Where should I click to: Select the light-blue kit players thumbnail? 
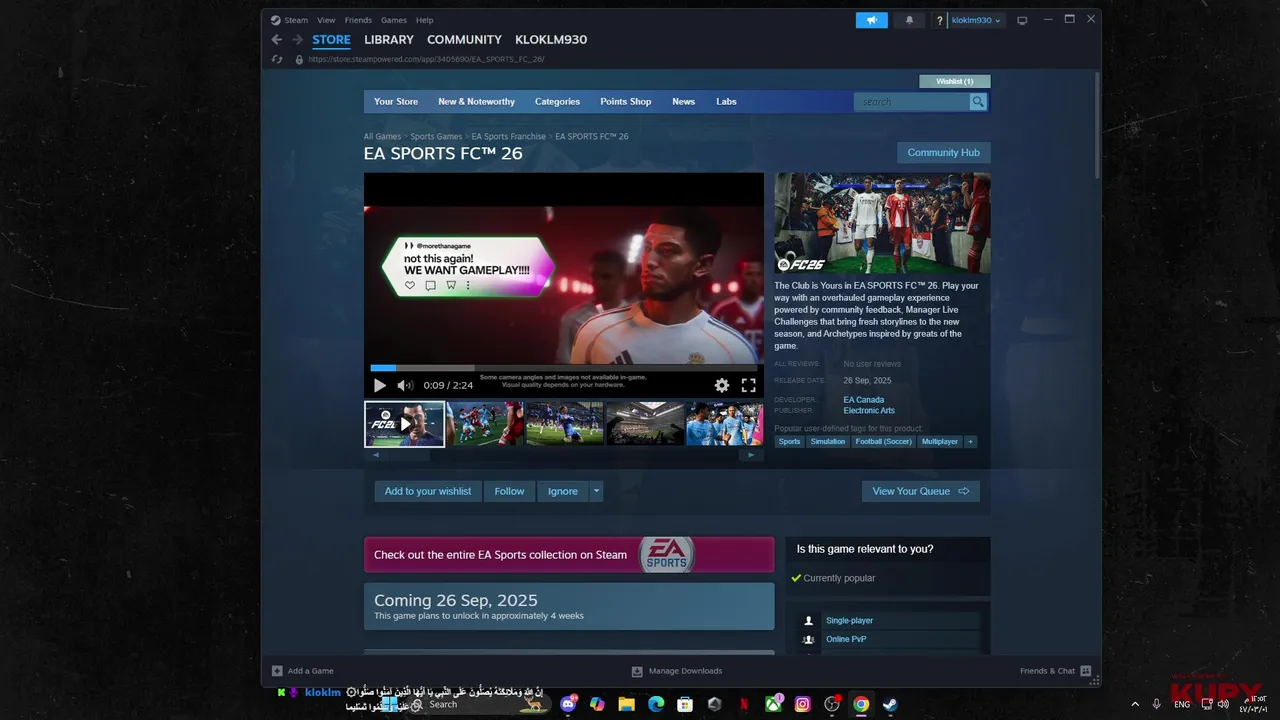point(725,424)
